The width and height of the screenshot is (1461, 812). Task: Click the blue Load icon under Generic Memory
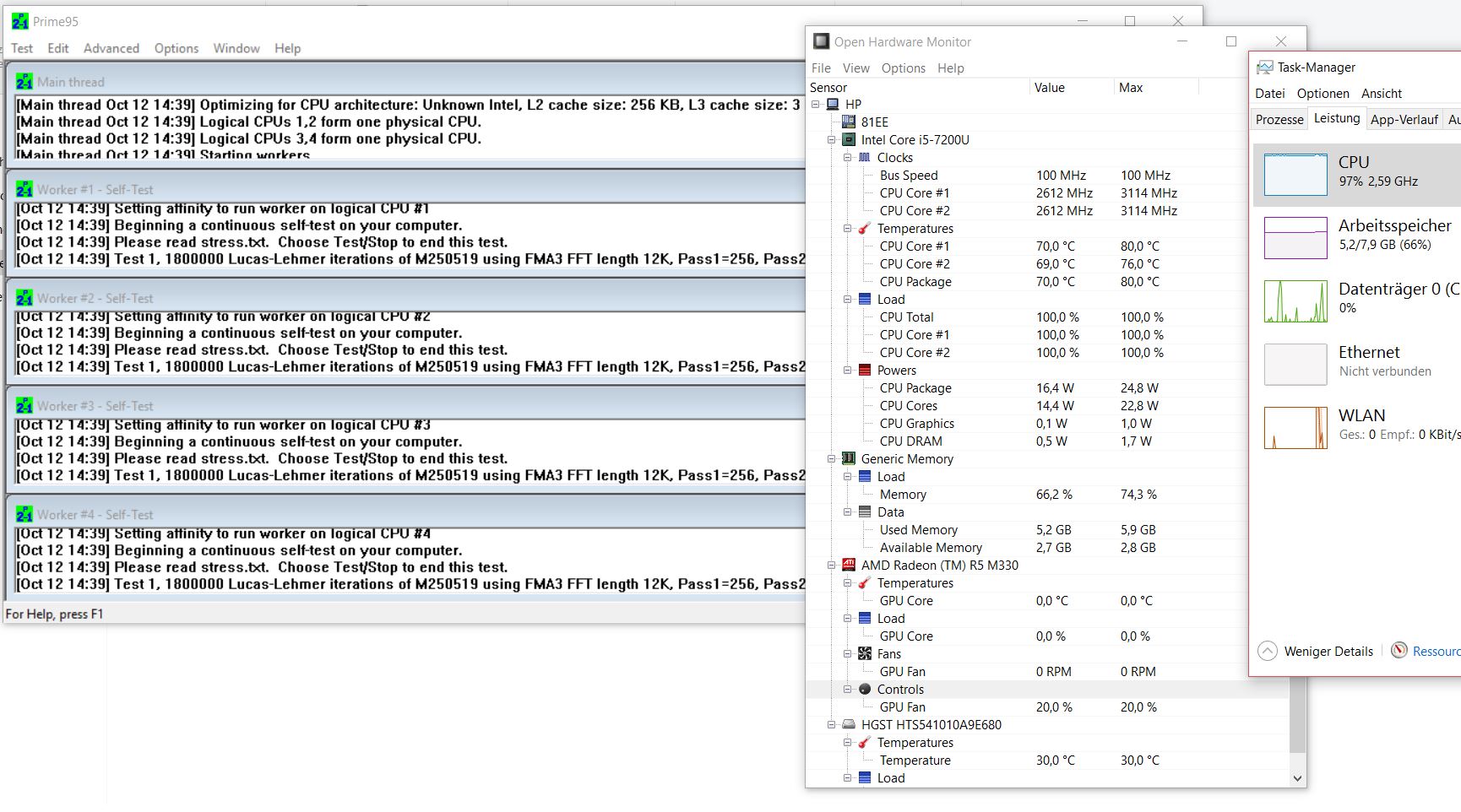(x=865, y=477)
